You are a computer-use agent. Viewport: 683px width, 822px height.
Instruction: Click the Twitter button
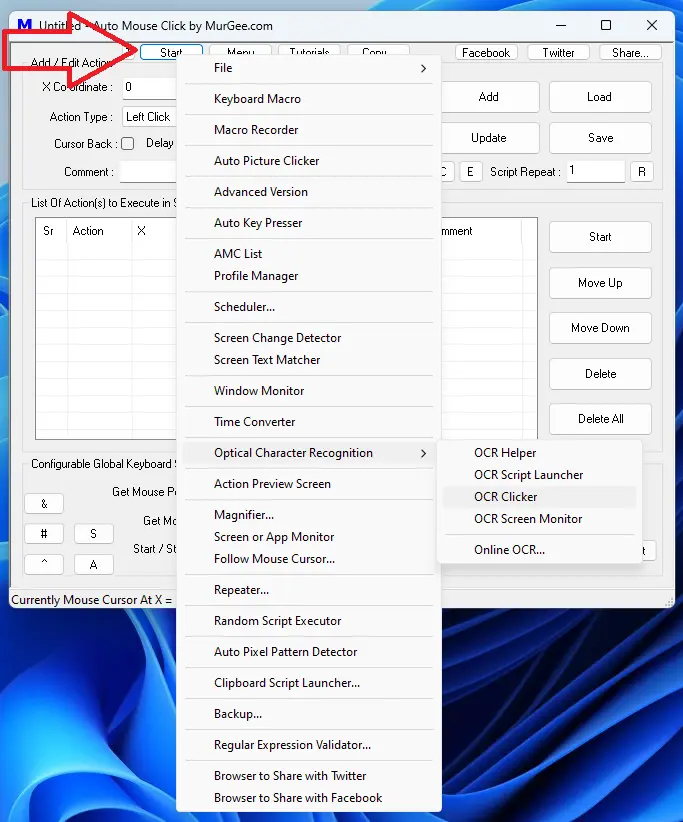click(x=558, y=52)
